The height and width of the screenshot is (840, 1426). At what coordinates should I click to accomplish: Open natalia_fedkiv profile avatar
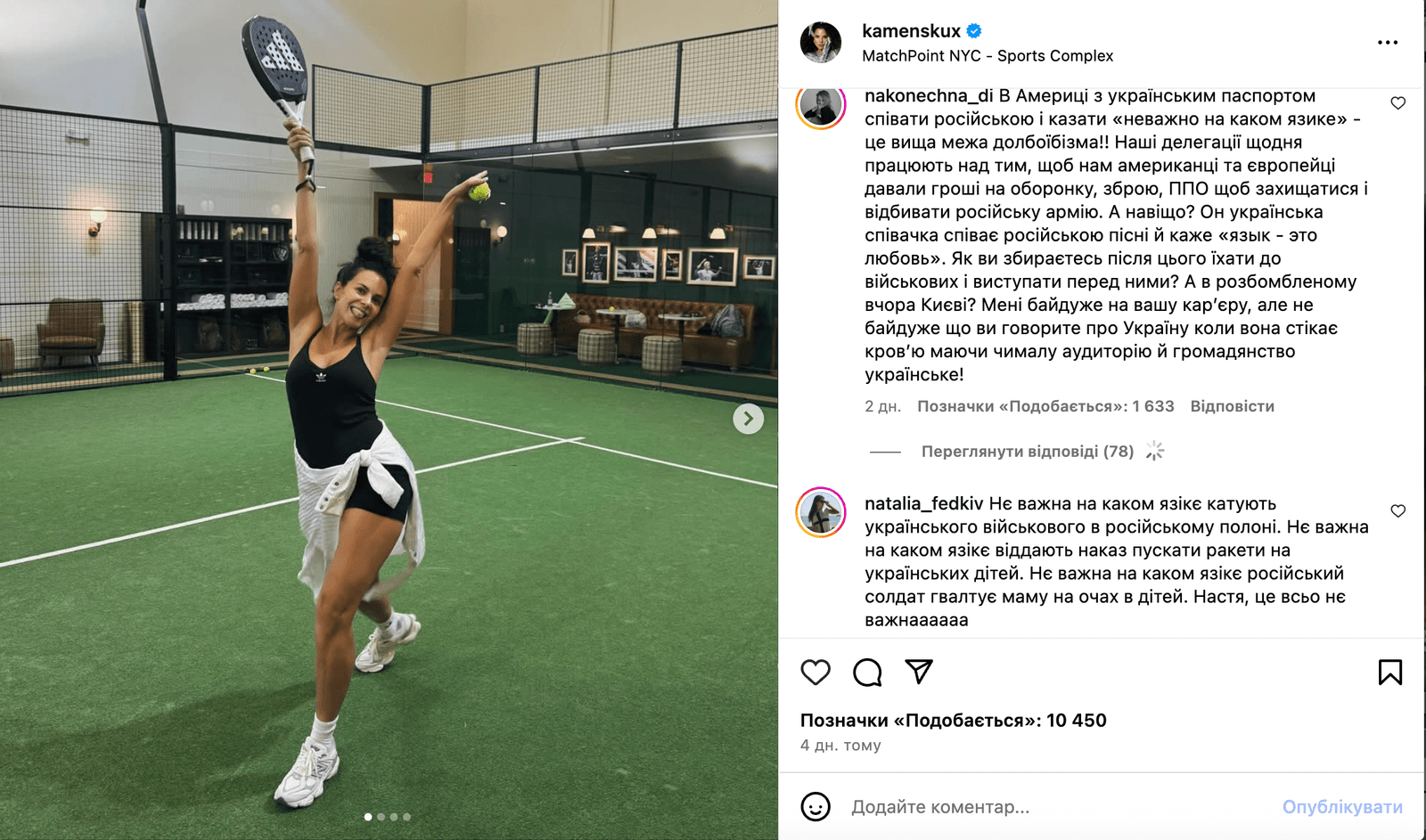pyautogui.click(x=820, y=512)
